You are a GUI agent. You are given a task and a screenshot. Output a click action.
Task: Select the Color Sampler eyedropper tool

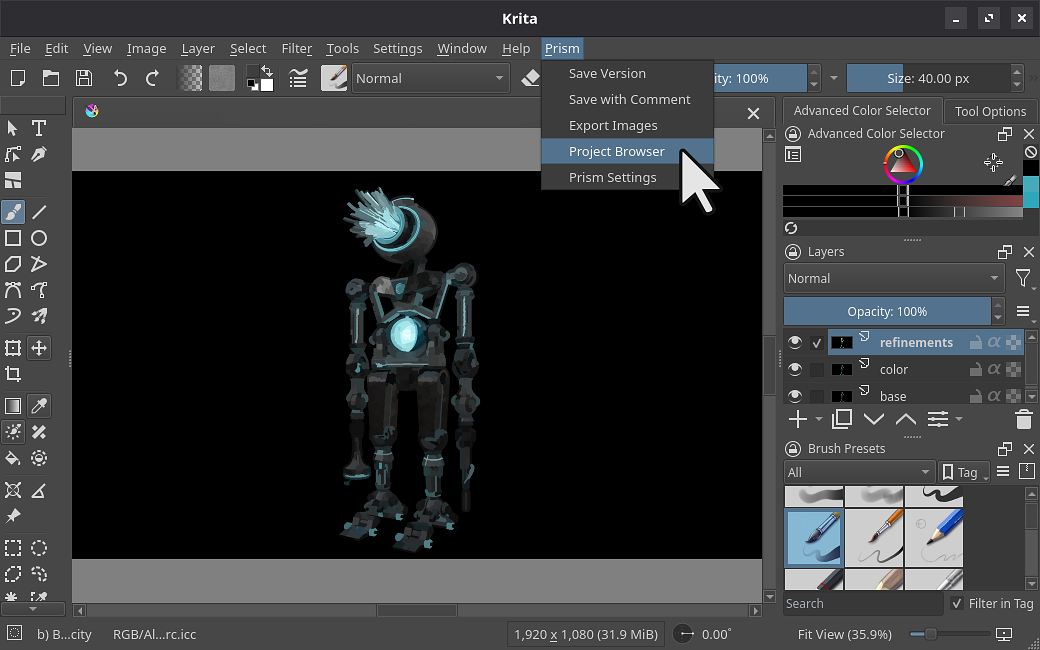coord(39,406)
